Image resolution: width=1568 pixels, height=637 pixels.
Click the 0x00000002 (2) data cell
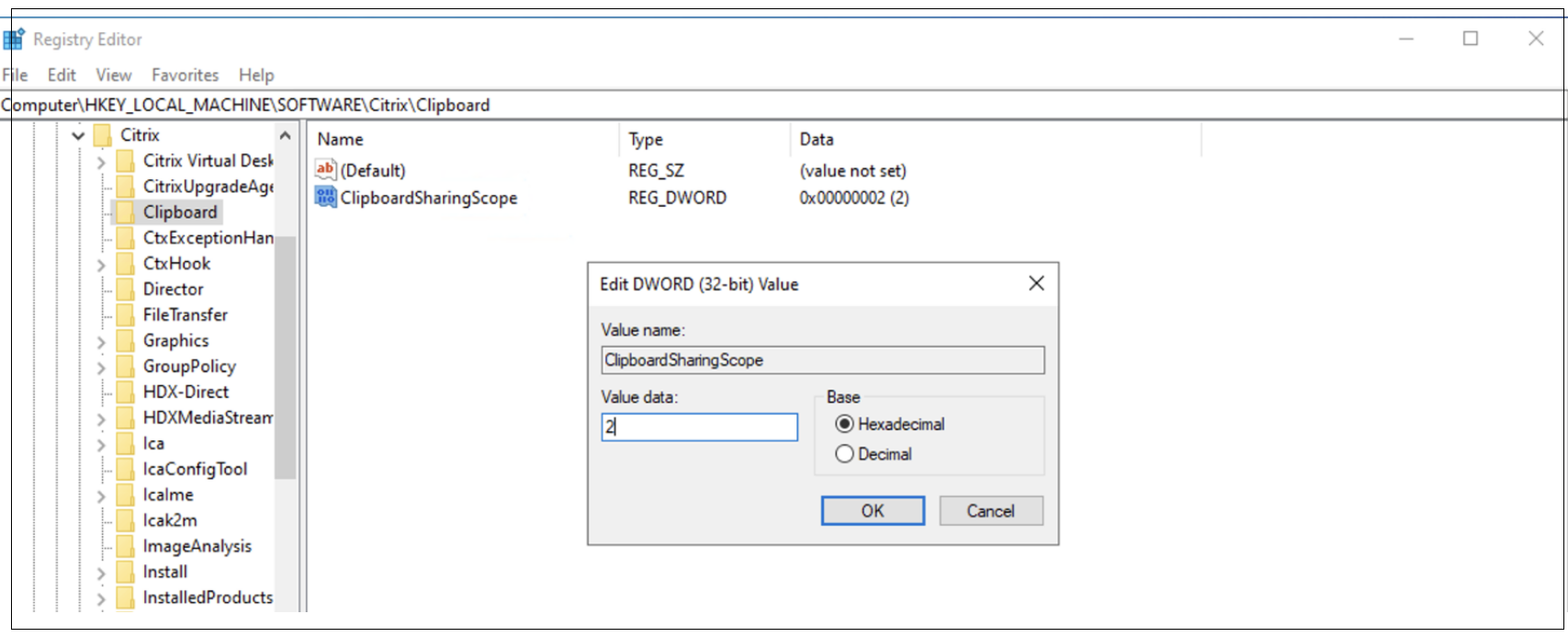854,198
